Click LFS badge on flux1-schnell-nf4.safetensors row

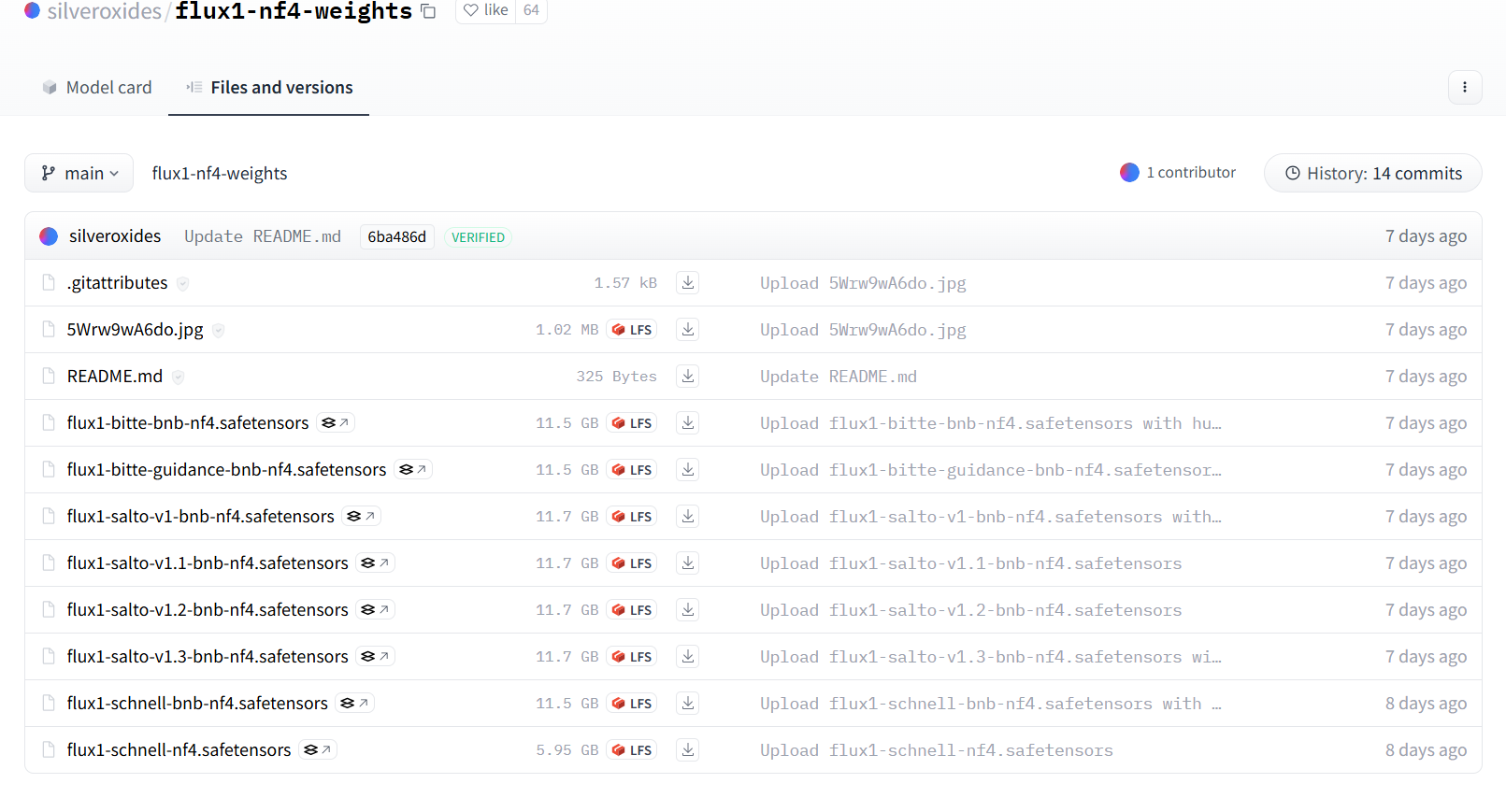632,750
